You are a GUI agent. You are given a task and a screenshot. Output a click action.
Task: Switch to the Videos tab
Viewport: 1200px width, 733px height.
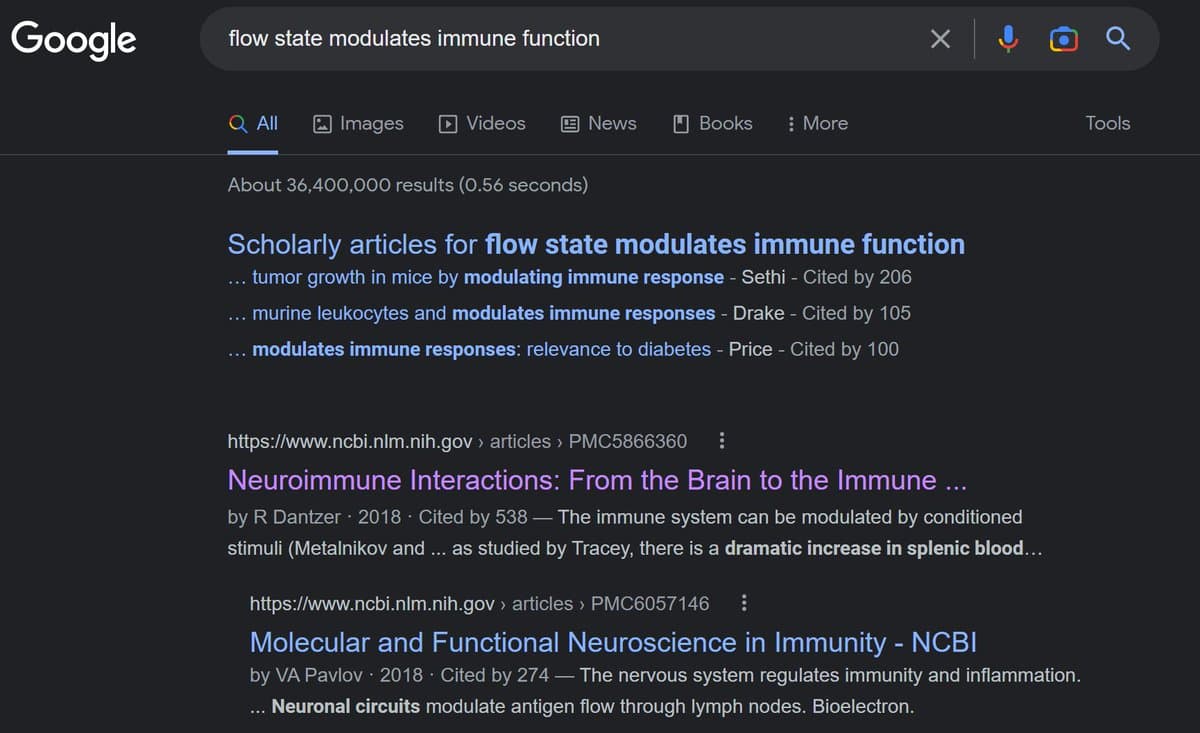(482, 123)
